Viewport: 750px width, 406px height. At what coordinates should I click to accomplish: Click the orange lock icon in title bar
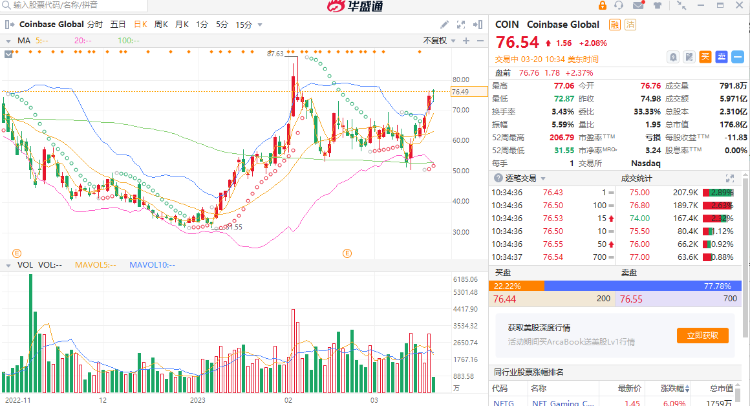(x=602, y=5)
